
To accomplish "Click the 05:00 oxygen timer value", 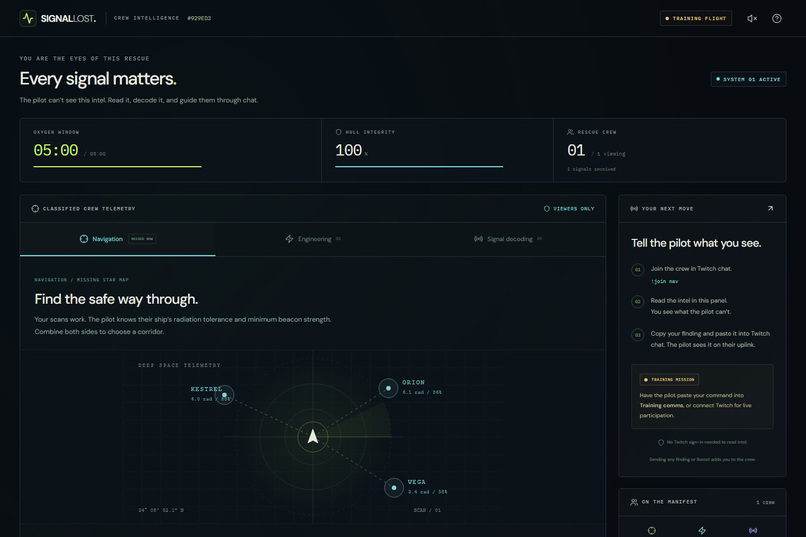I will click(56, 151).
